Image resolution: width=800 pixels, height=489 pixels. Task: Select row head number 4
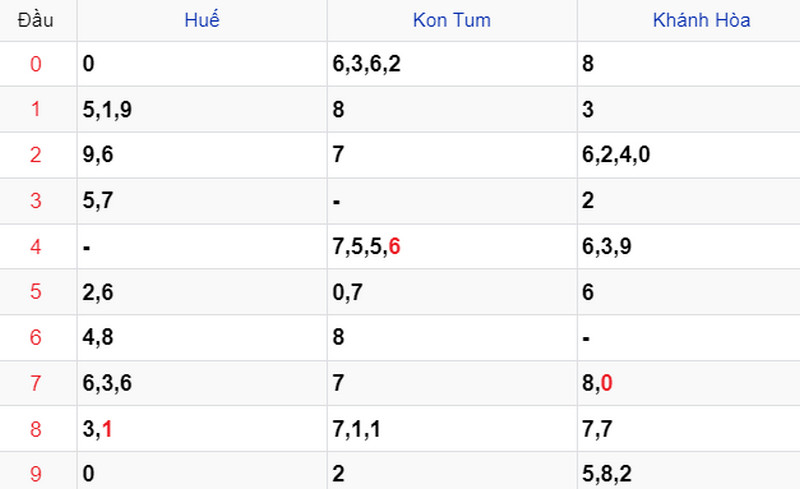click(x=36, y=246)
